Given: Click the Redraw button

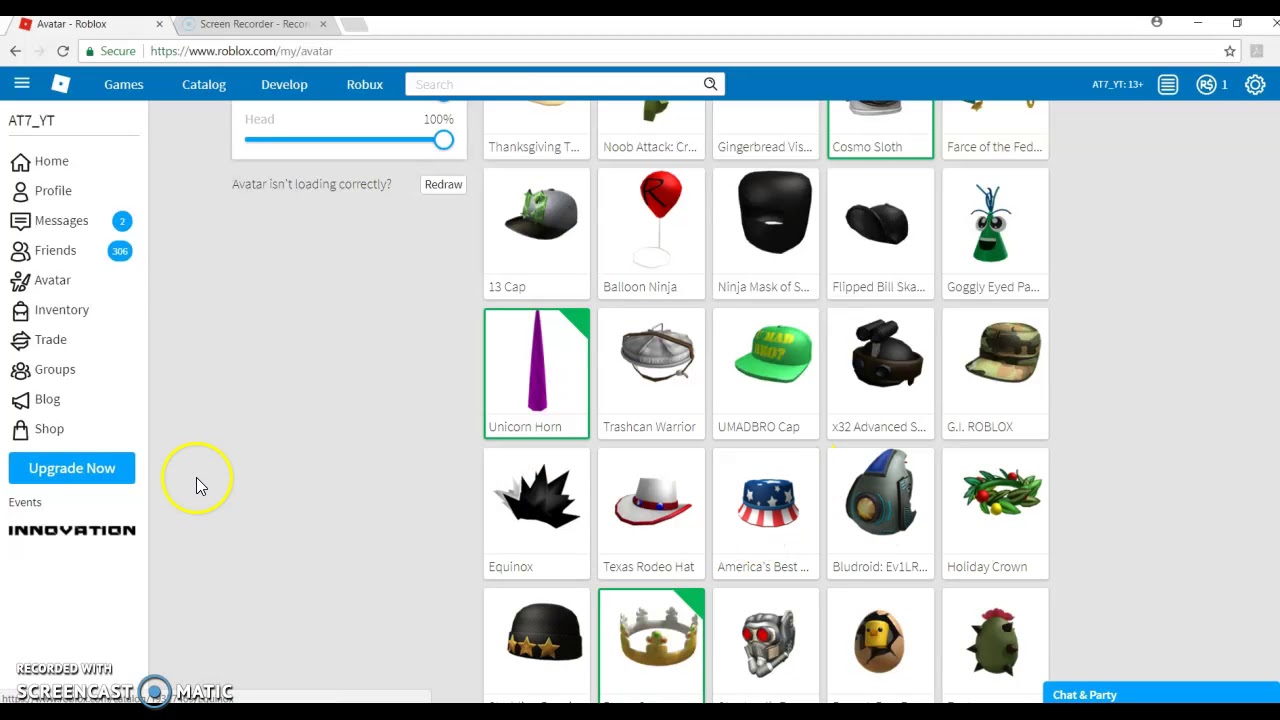Looking at the screenshot, I should (443, 184).
